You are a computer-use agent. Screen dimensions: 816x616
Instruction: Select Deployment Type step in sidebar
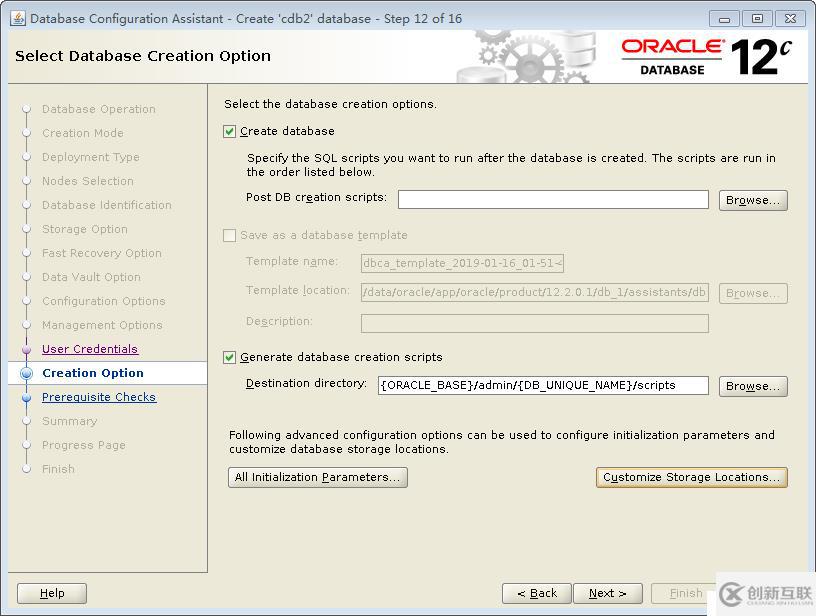(x=91, y=157)
